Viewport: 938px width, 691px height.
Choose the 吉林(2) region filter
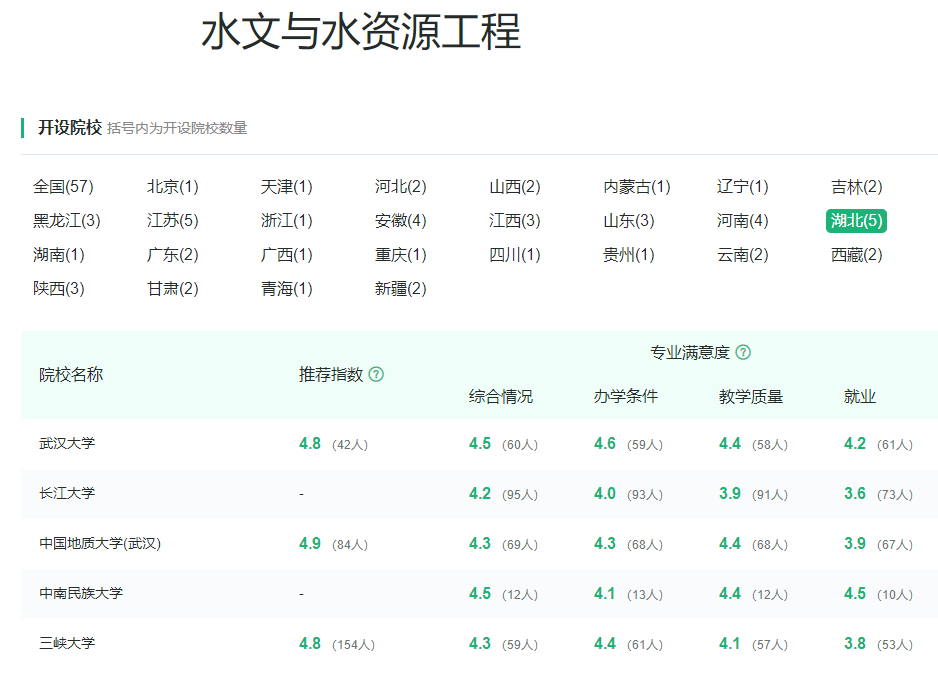click(857, 187)
